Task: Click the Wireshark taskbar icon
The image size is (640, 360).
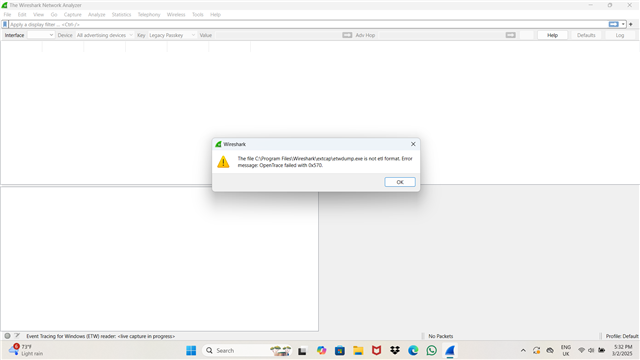Action: click(x=450, y=351)
